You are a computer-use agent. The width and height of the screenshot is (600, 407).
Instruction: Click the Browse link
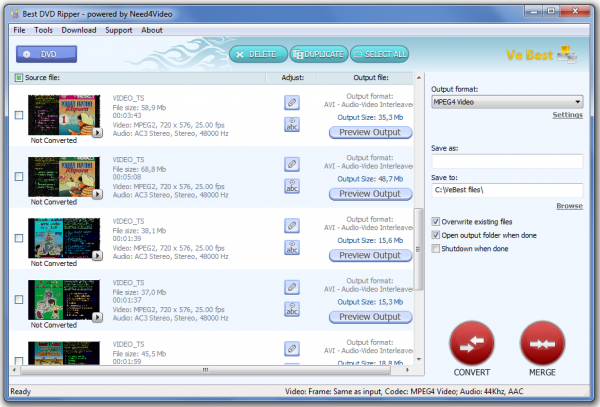pyautogui.click(x=569, y=206)
